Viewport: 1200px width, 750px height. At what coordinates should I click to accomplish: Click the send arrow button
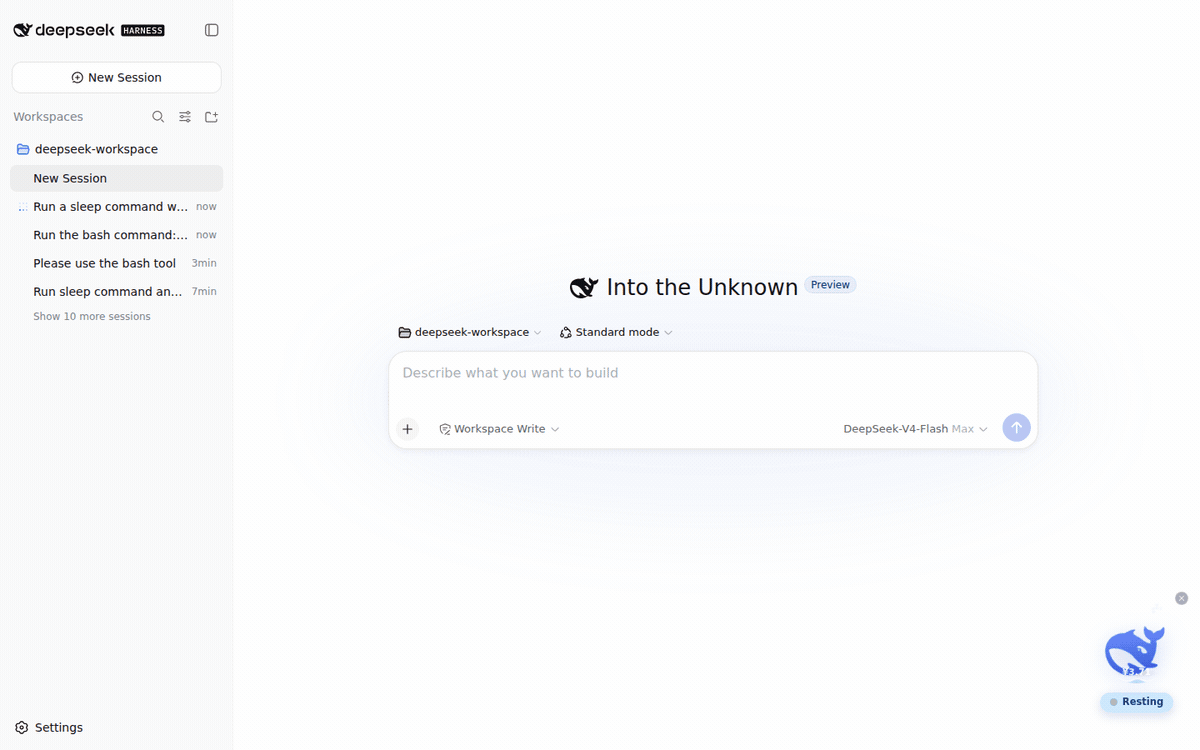click(x=1016, y=428)
